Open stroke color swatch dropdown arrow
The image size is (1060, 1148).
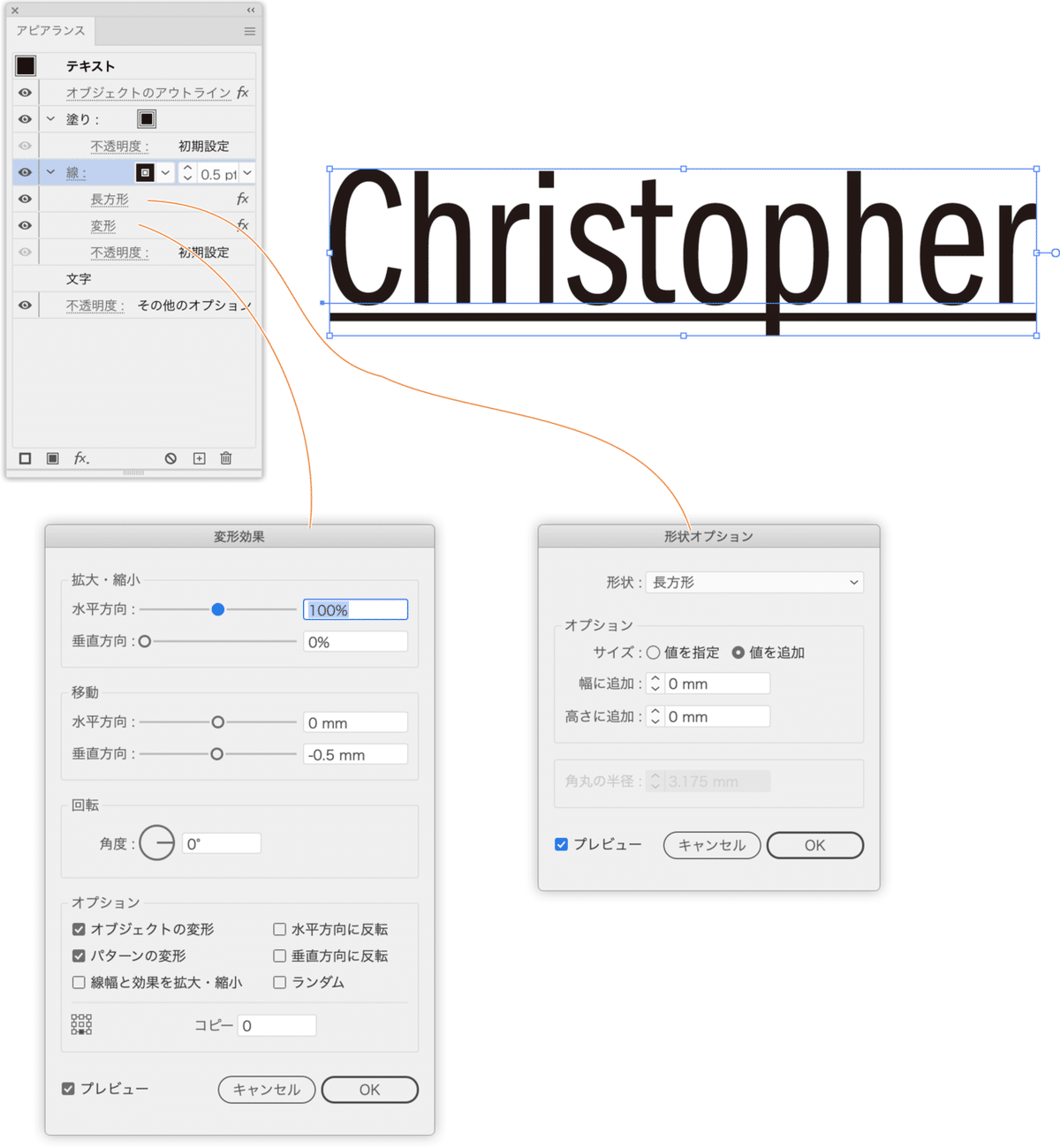point(165,173)
